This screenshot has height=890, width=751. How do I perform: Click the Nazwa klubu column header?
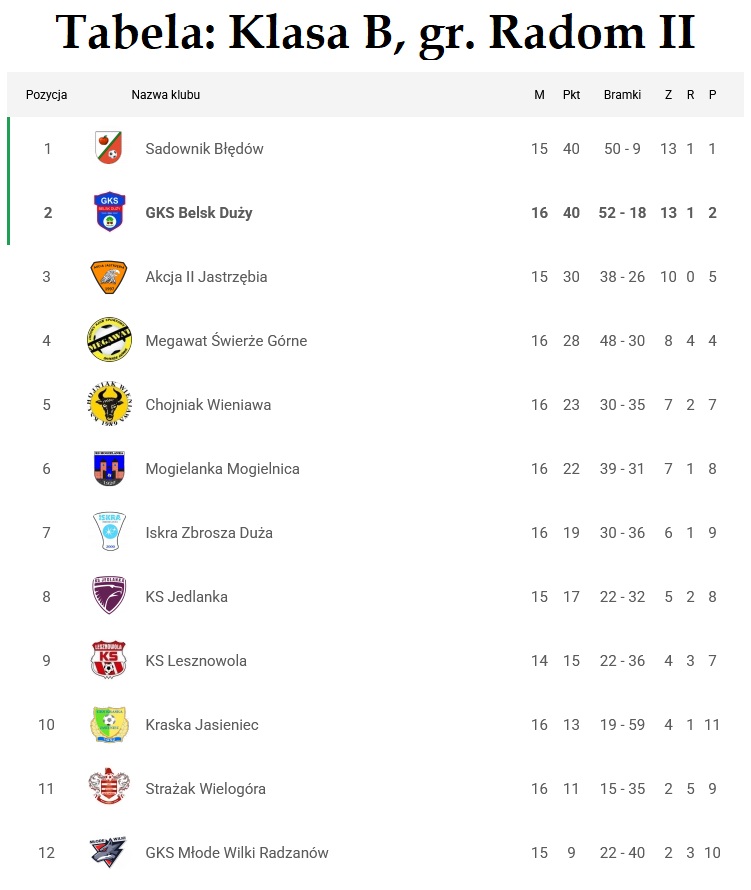[x=166, y=95]
